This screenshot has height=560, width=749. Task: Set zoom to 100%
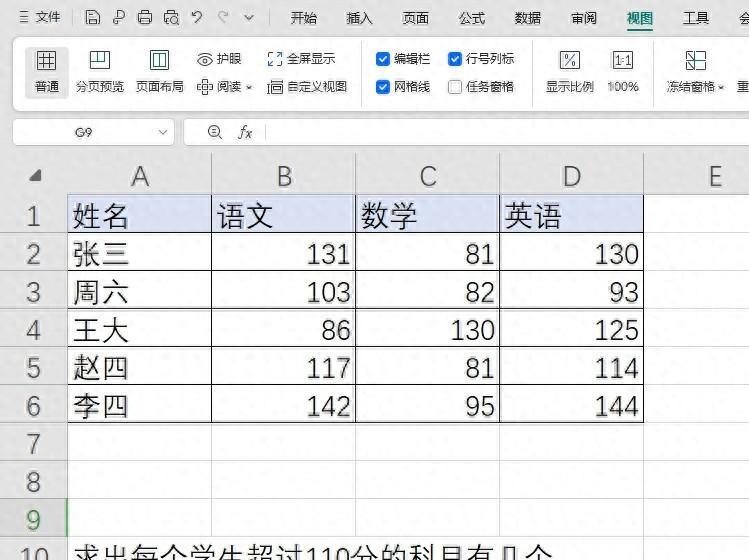point(623,72)
